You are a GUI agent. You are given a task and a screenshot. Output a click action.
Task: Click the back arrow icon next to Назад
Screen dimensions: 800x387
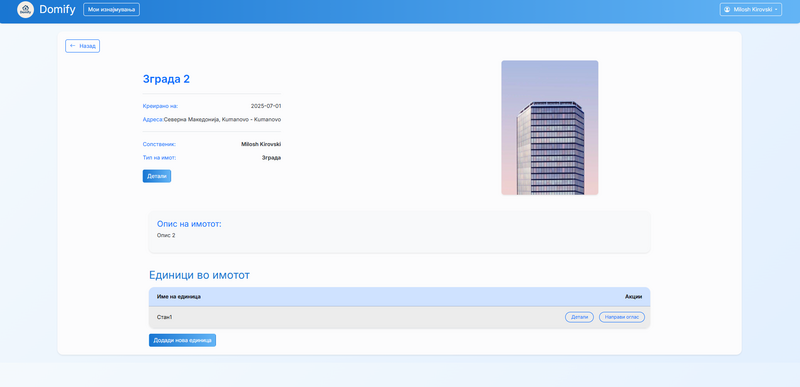(x=72, y=46)
